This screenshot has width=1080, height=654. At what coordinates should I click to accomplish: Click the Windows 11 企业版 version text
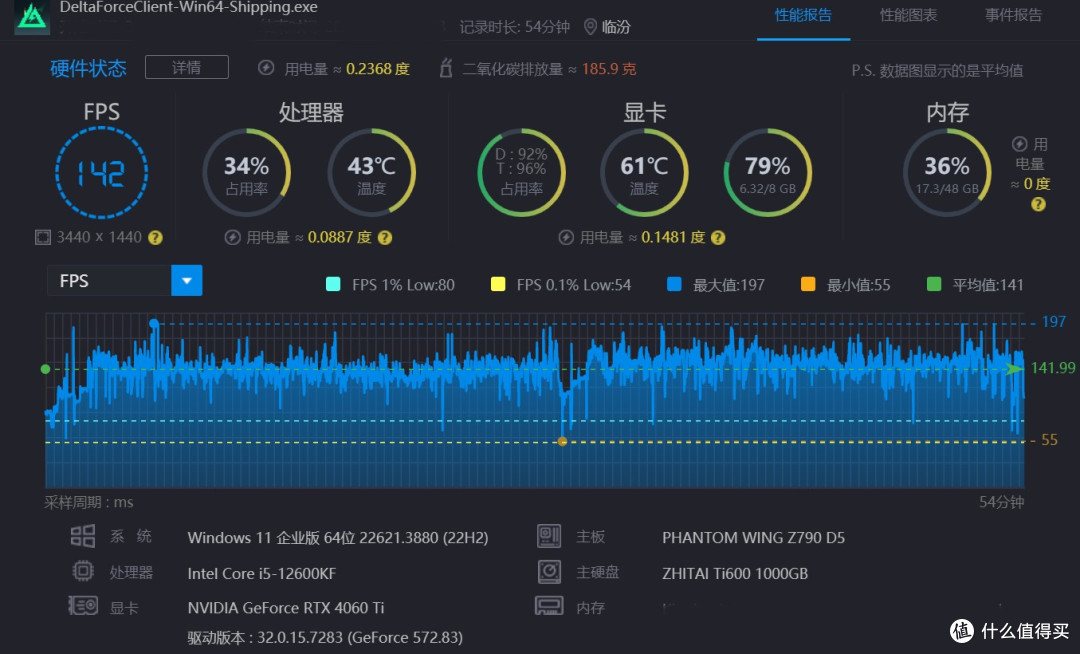(x=338, y=538)
